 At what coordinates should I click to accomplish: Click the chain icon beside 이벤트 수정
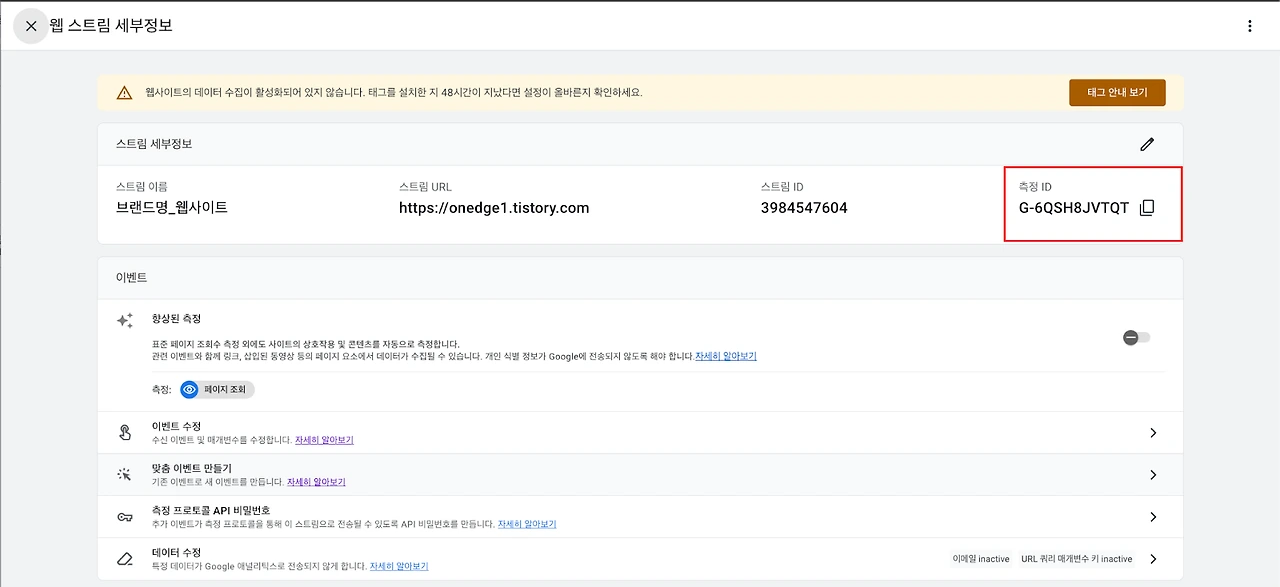click(x=124, y=432)
